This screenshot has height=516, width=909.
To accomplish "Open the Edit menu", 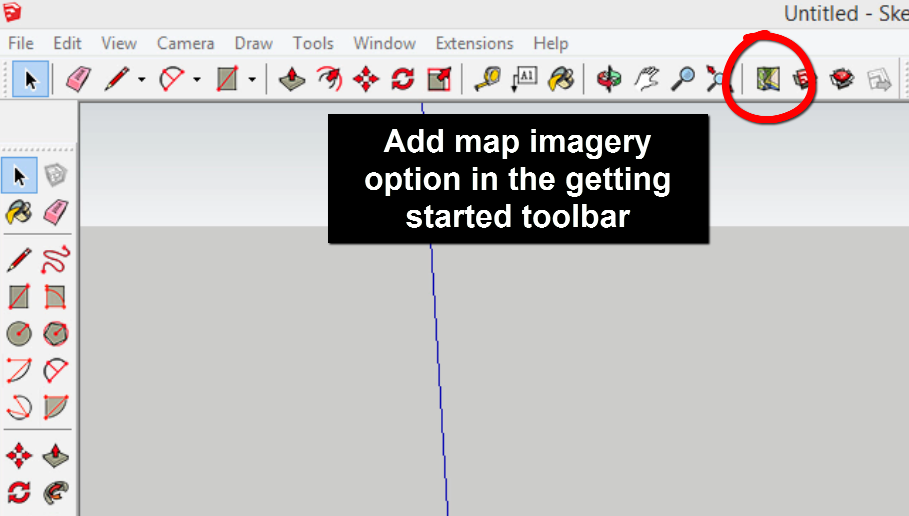I will pyautogui.click(x=67, y=43).
